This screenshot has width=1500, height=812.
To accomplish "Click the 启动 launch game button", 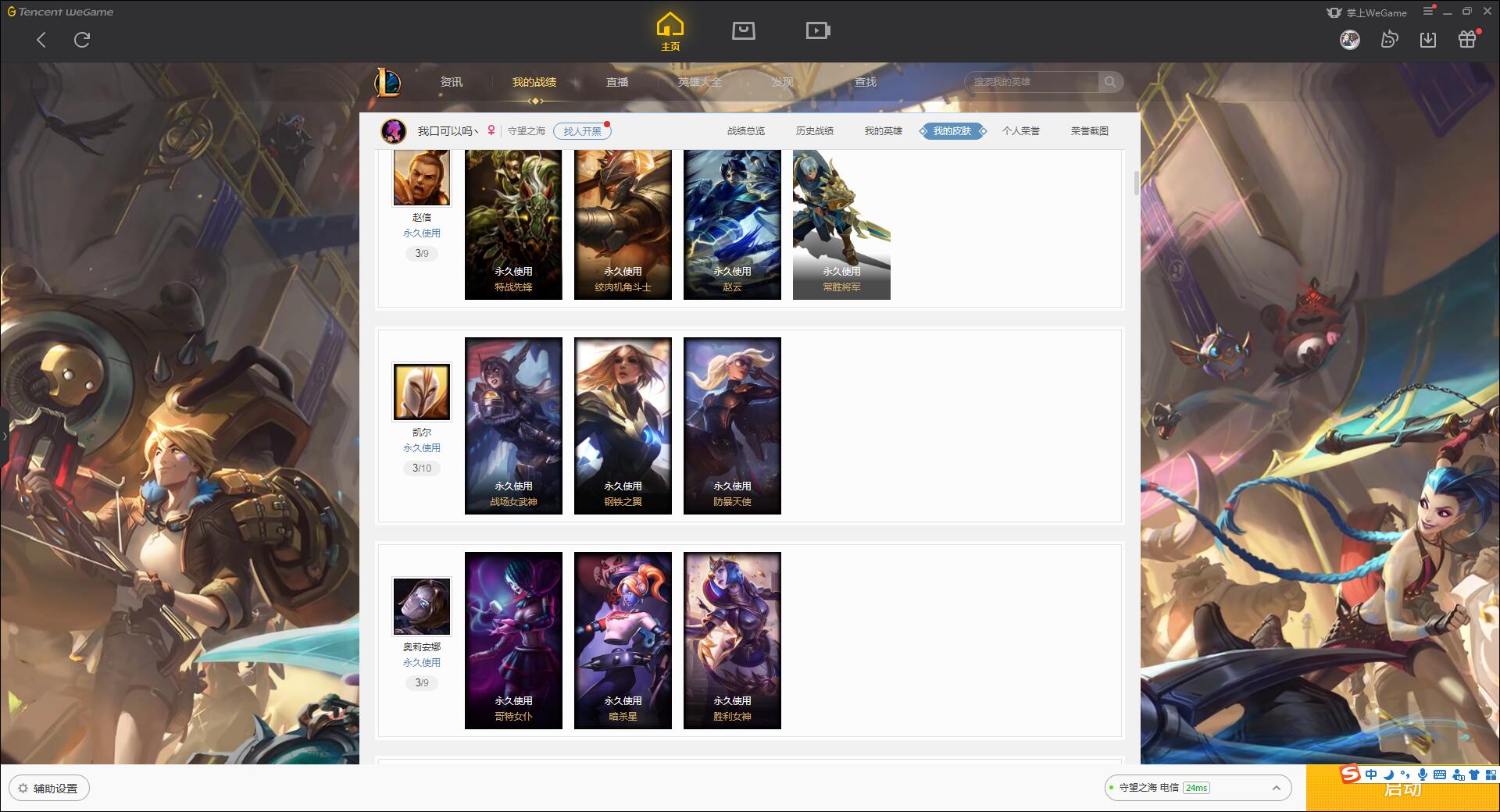I will (x=1403, y=789).
